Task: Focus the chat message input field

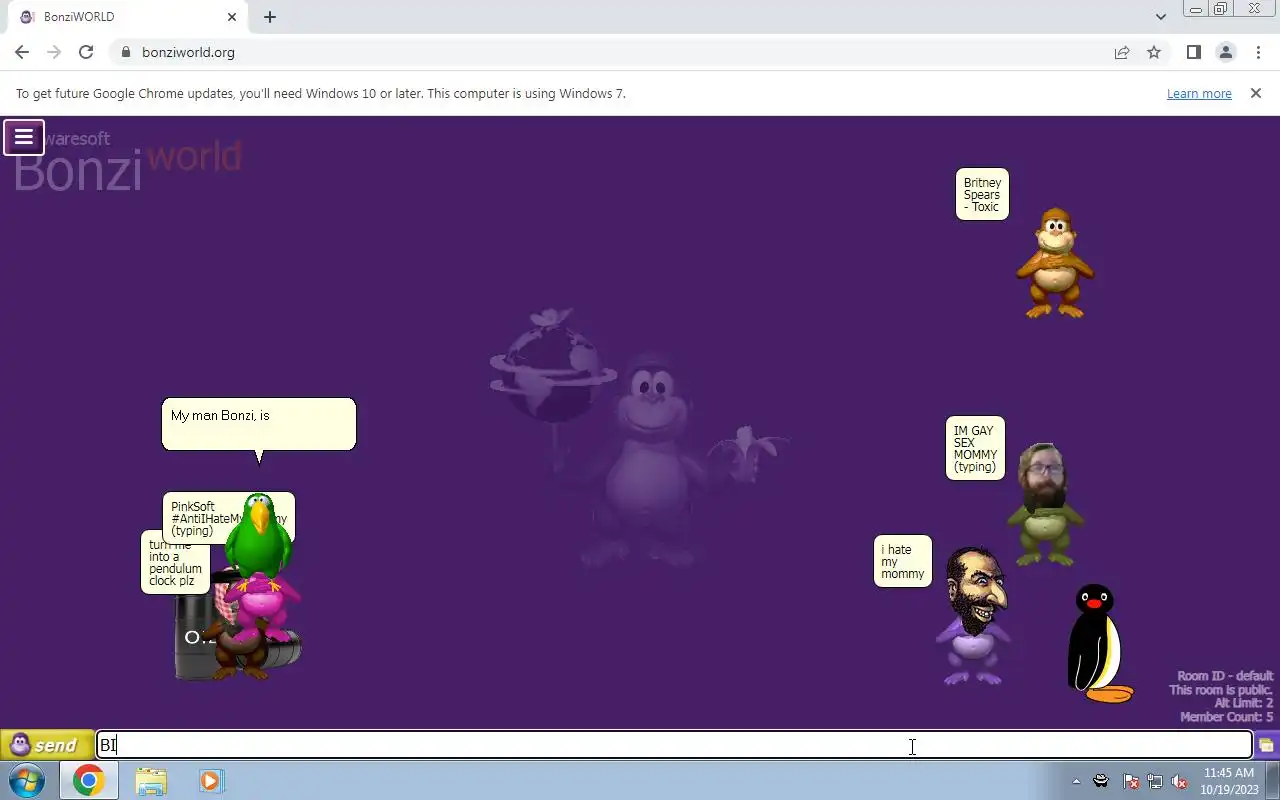Action: (x=674, y=745)
